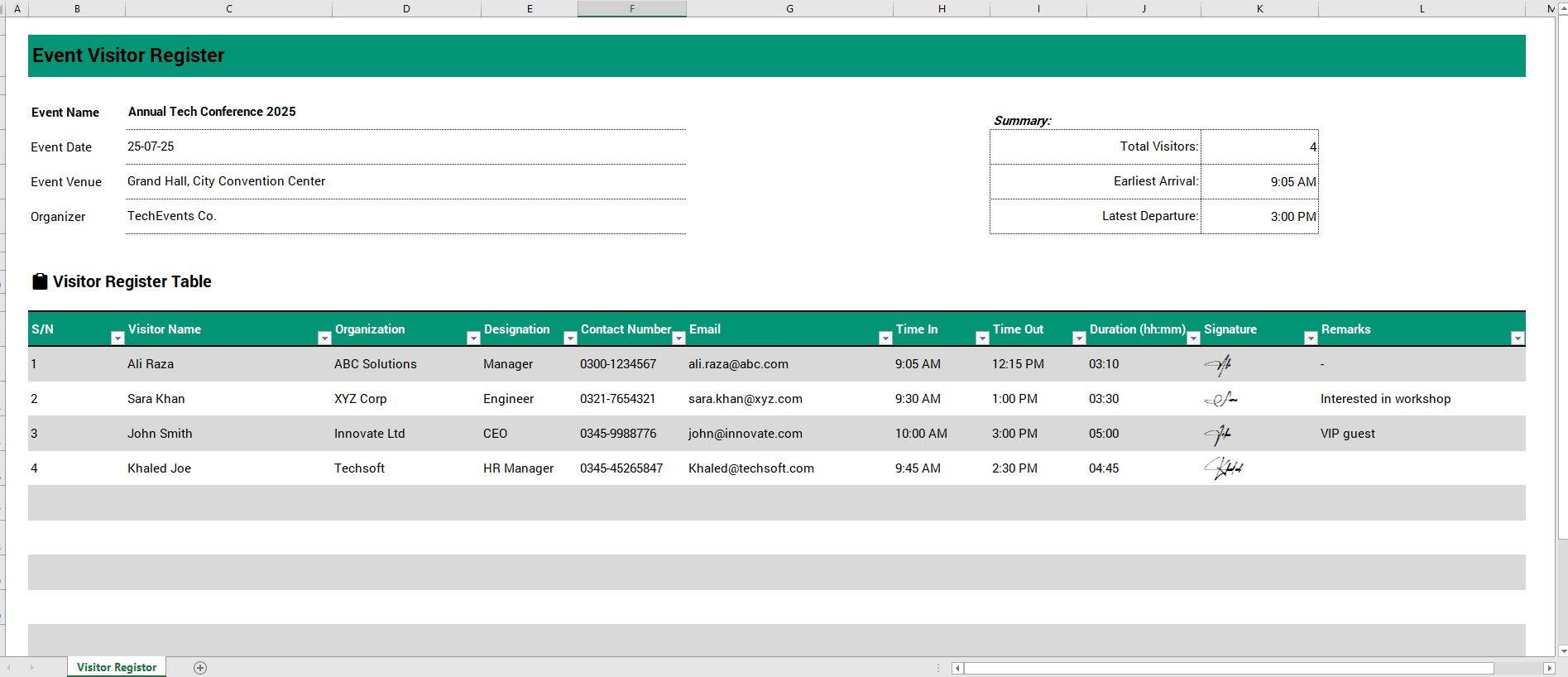Click the Event Name value Annual Tech Conference 2025
1568x677 pixels.
(212, 112)
